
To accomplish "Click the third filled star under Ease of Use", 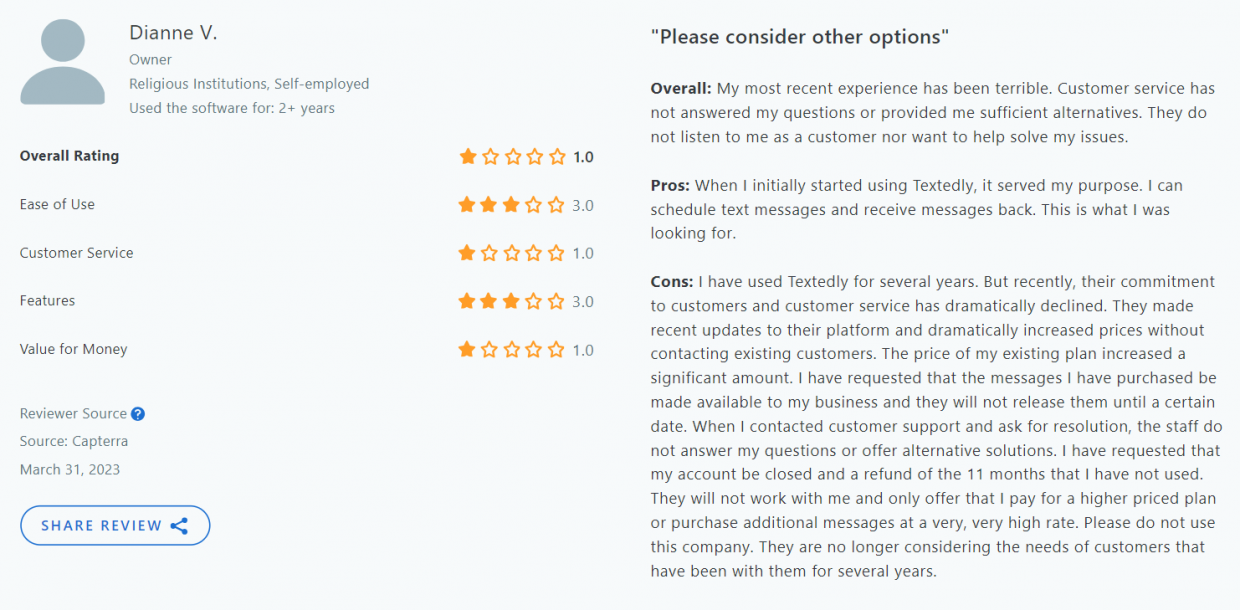I will (x=512, y=204).
